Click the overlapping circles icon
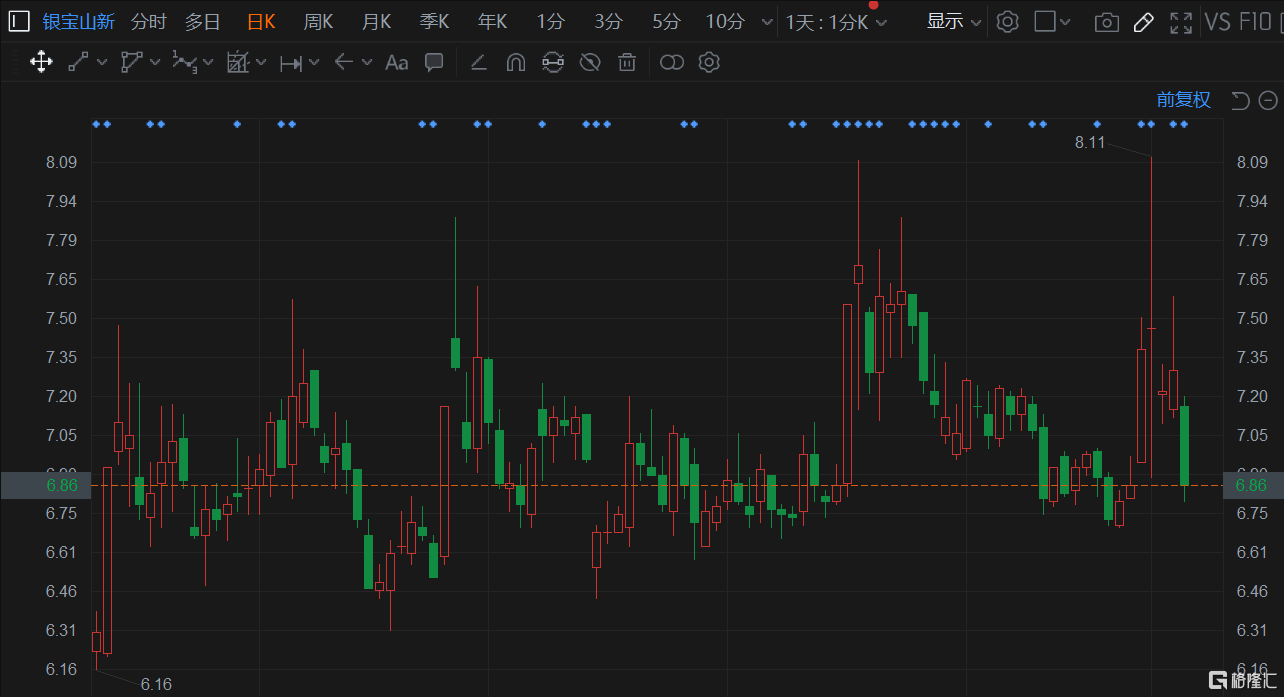 click(x=672, y=63)
